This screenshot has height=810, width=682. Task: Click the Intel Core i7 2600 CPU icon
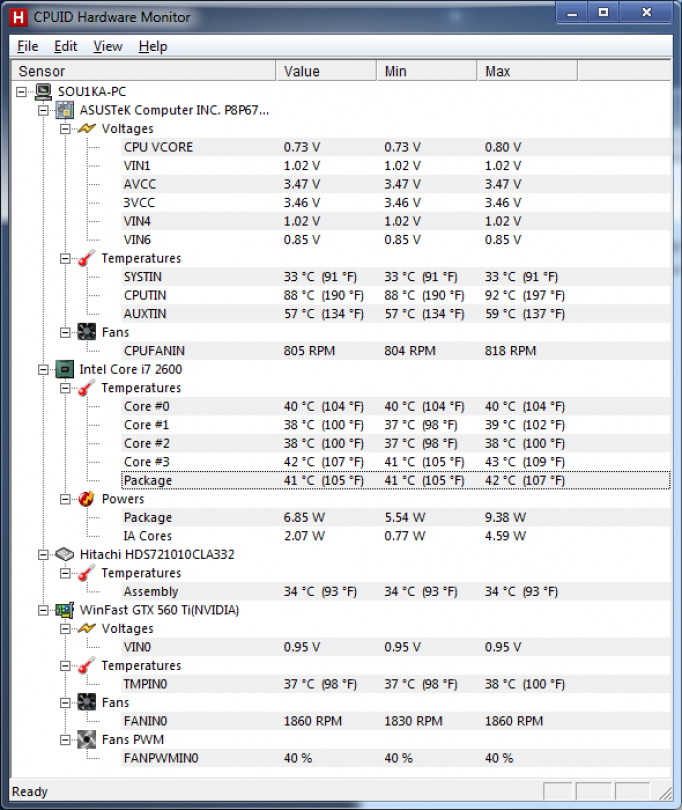click(x=65, y=369)
